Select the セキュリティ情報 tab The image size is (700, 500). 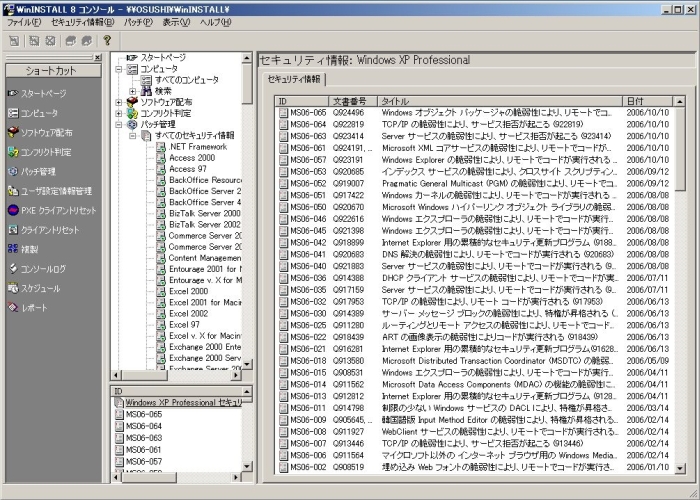click(x=294, y=79)
